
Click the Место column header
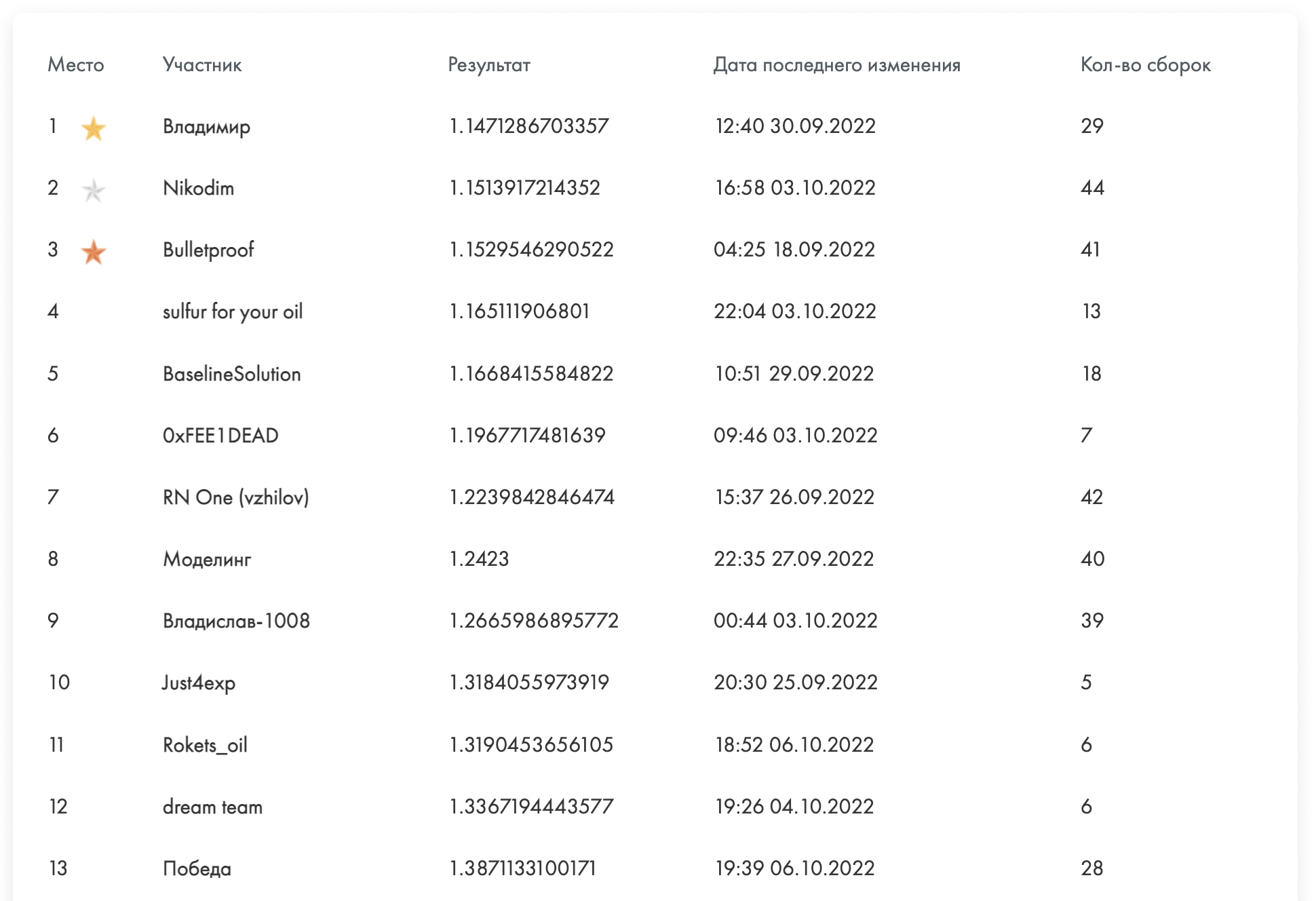tap(75, 65)
